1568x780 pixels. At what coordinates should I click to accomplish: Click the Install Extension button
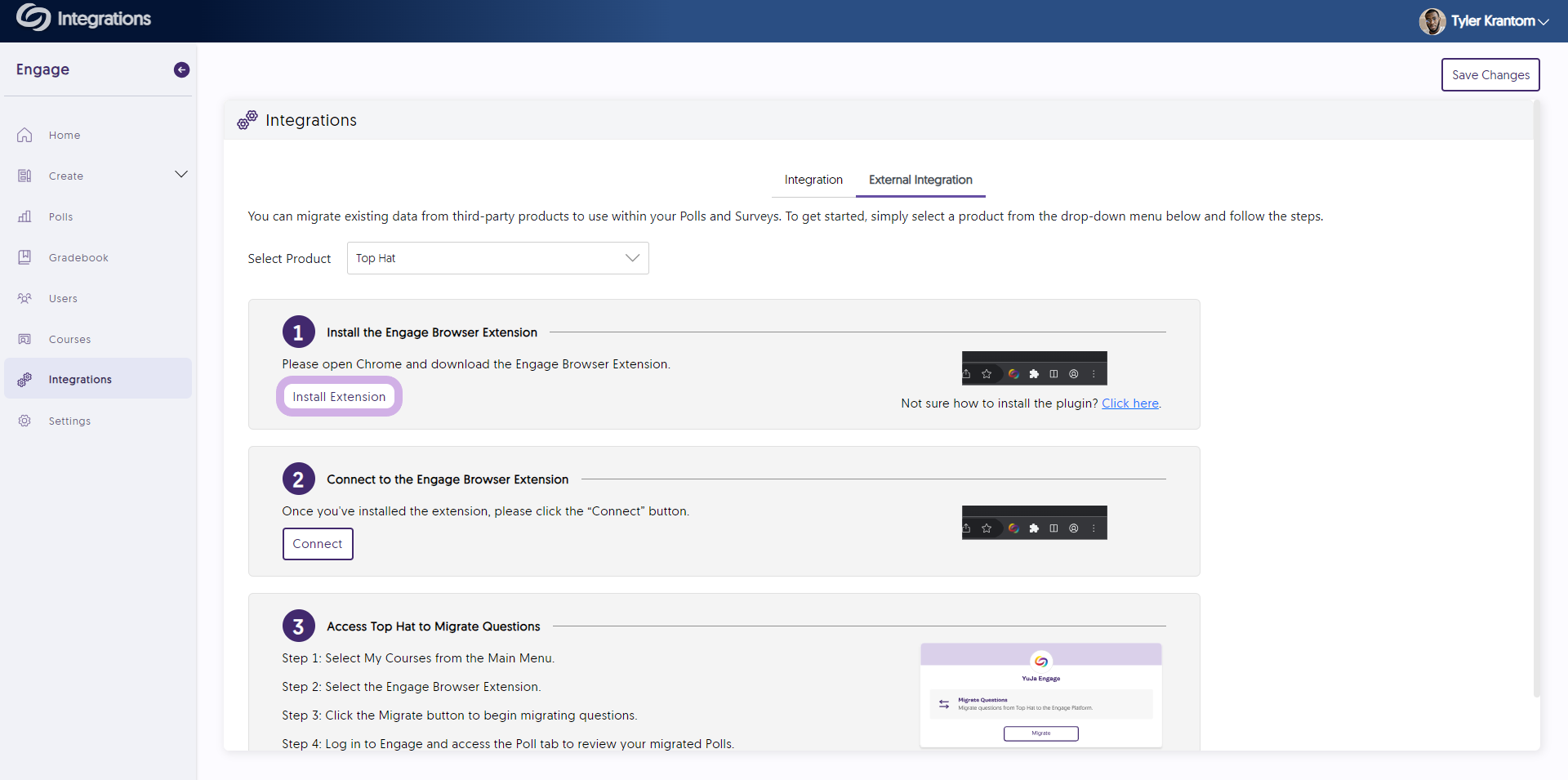click(x=339, y=396)
